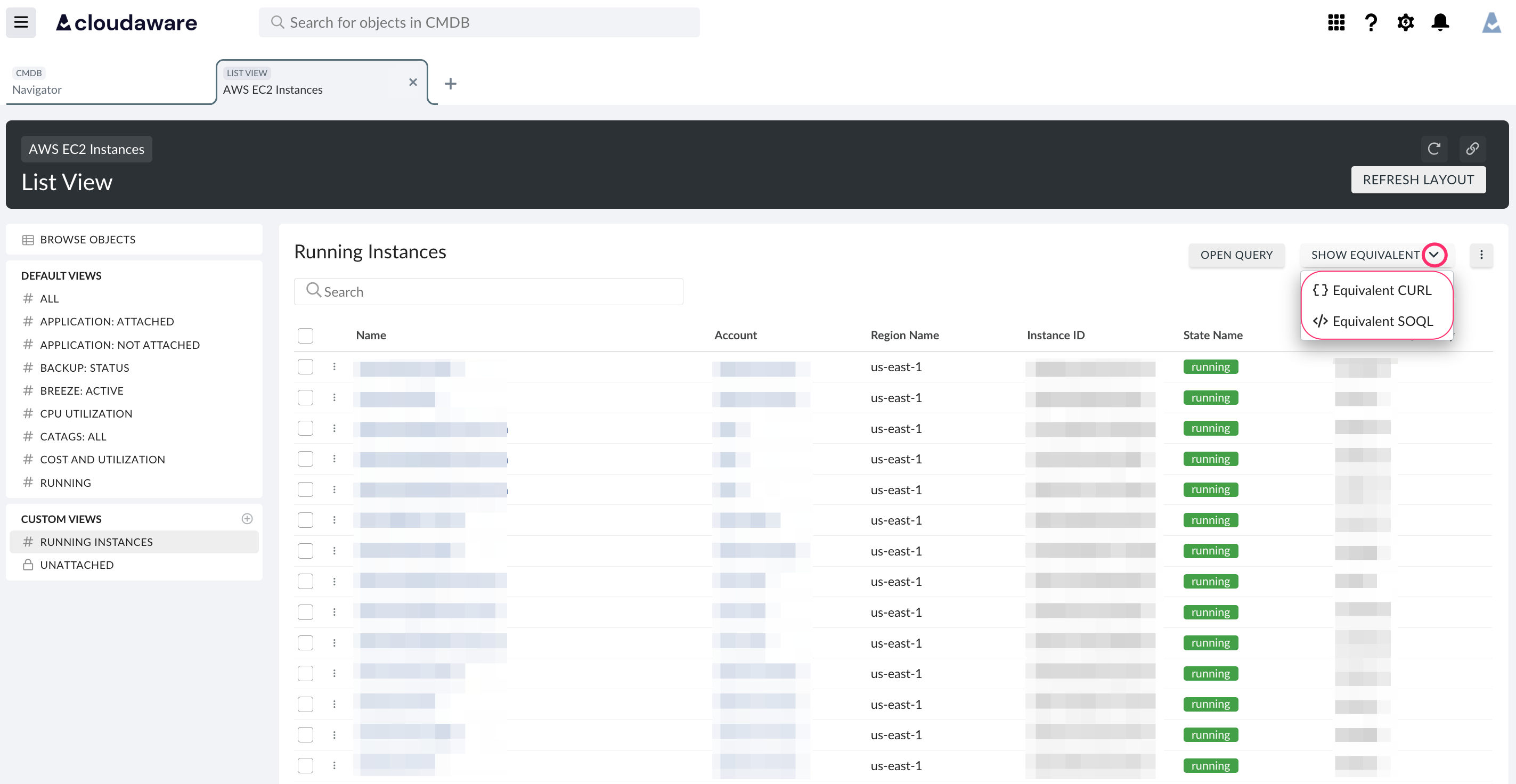This screenshot has height=784, width=1516.
Task: Open row actions menu for seventh instance row
Action: [x=335, y=550]
